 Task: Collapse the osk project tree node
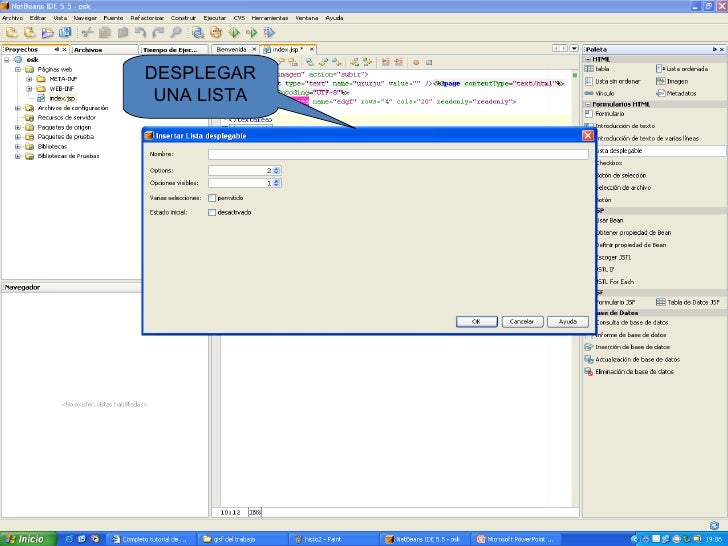tap(6, 60)
